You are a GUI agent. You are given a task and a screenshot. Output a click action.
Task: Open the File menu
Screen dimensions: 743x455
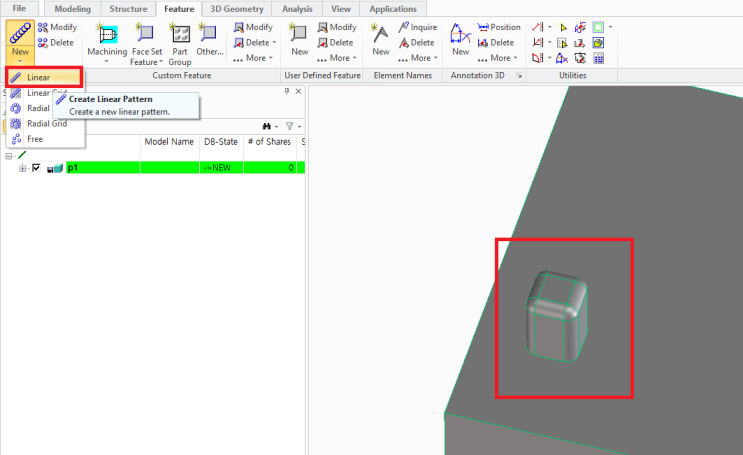(x=19, y=8)
